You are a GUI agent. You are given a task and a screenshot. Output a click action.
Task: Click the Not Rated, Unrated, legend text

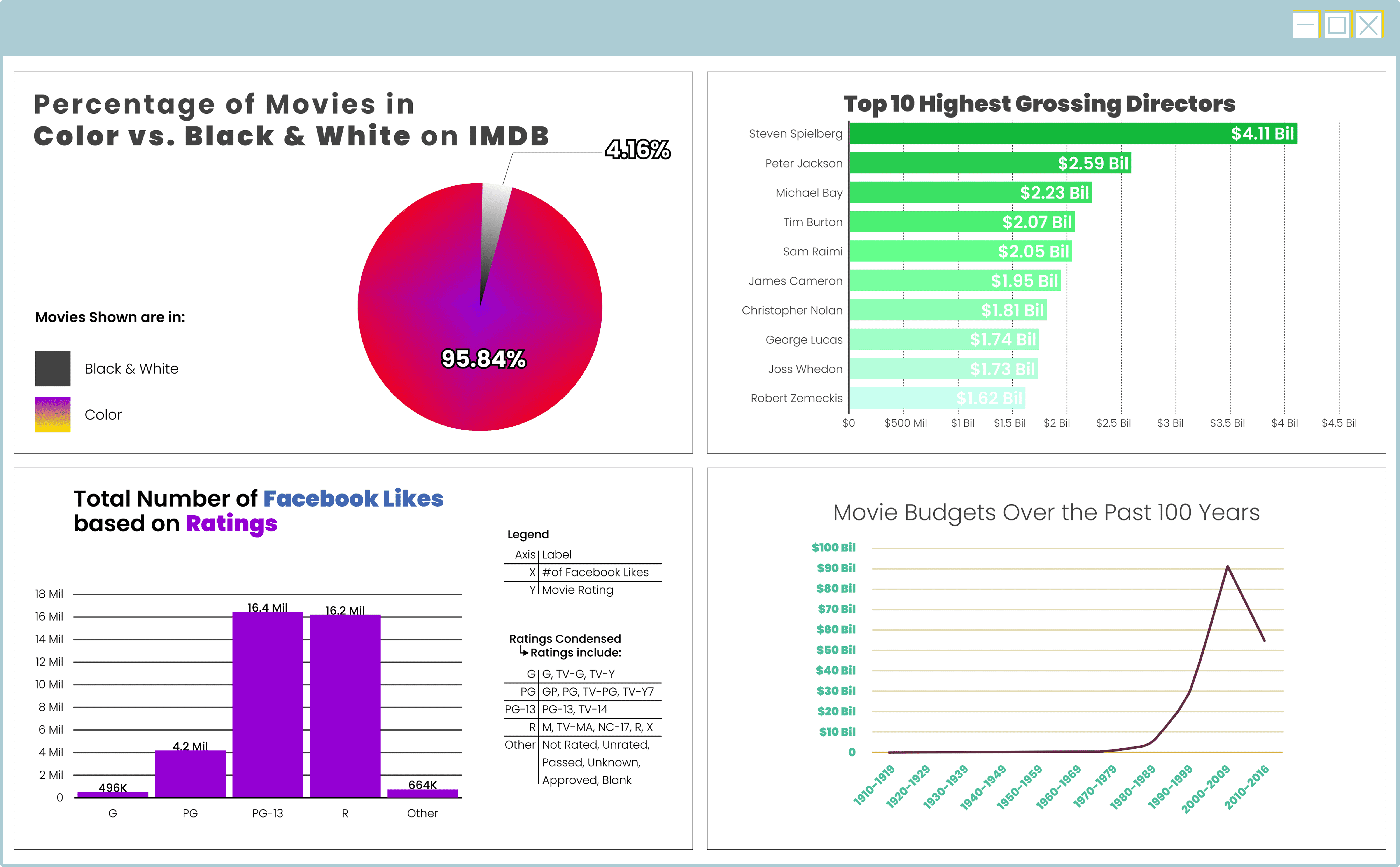click(596, 745)
